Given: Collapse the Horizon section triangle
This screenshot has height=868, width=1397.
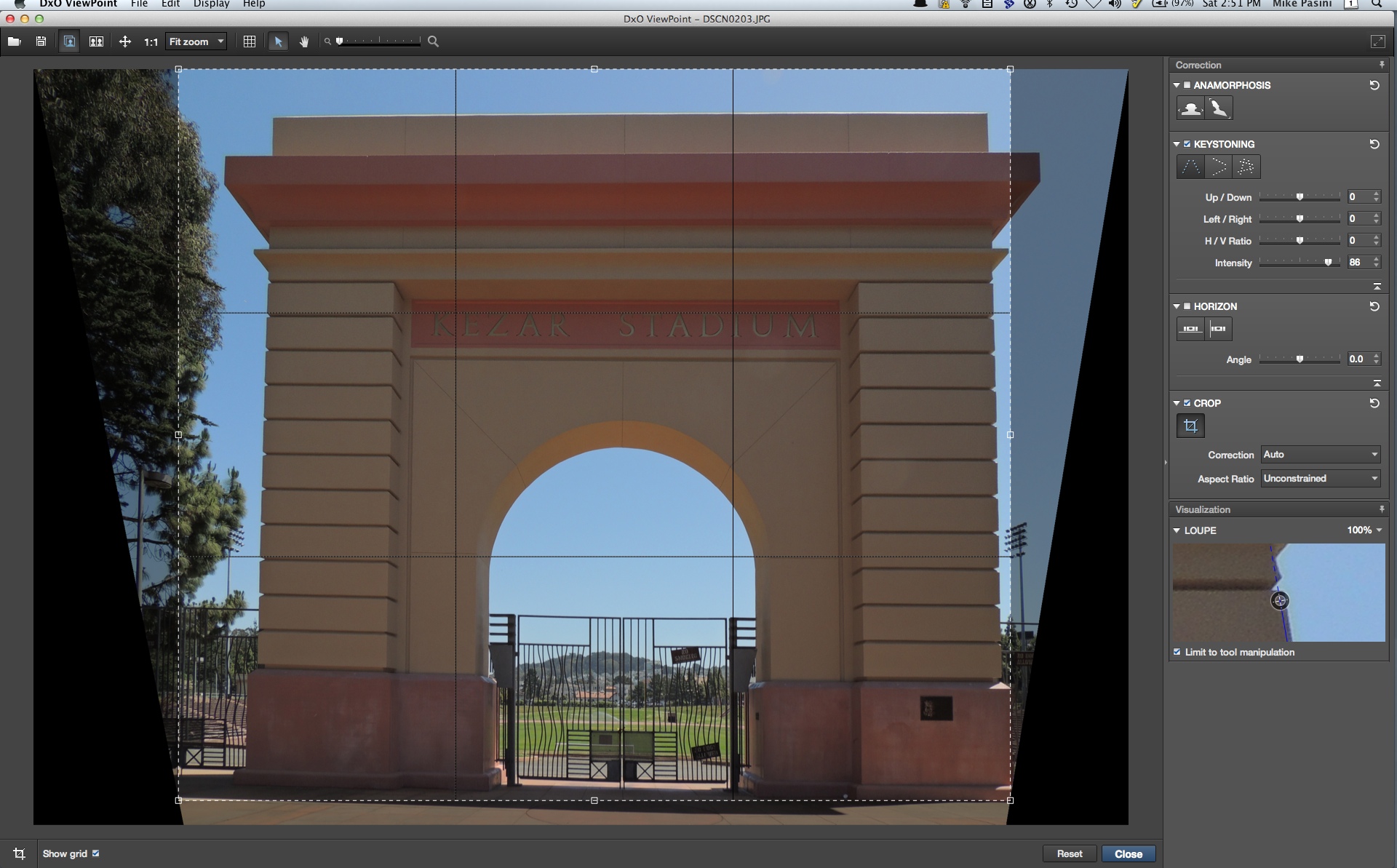Looking at the screenshot, I should (1177, 306).
